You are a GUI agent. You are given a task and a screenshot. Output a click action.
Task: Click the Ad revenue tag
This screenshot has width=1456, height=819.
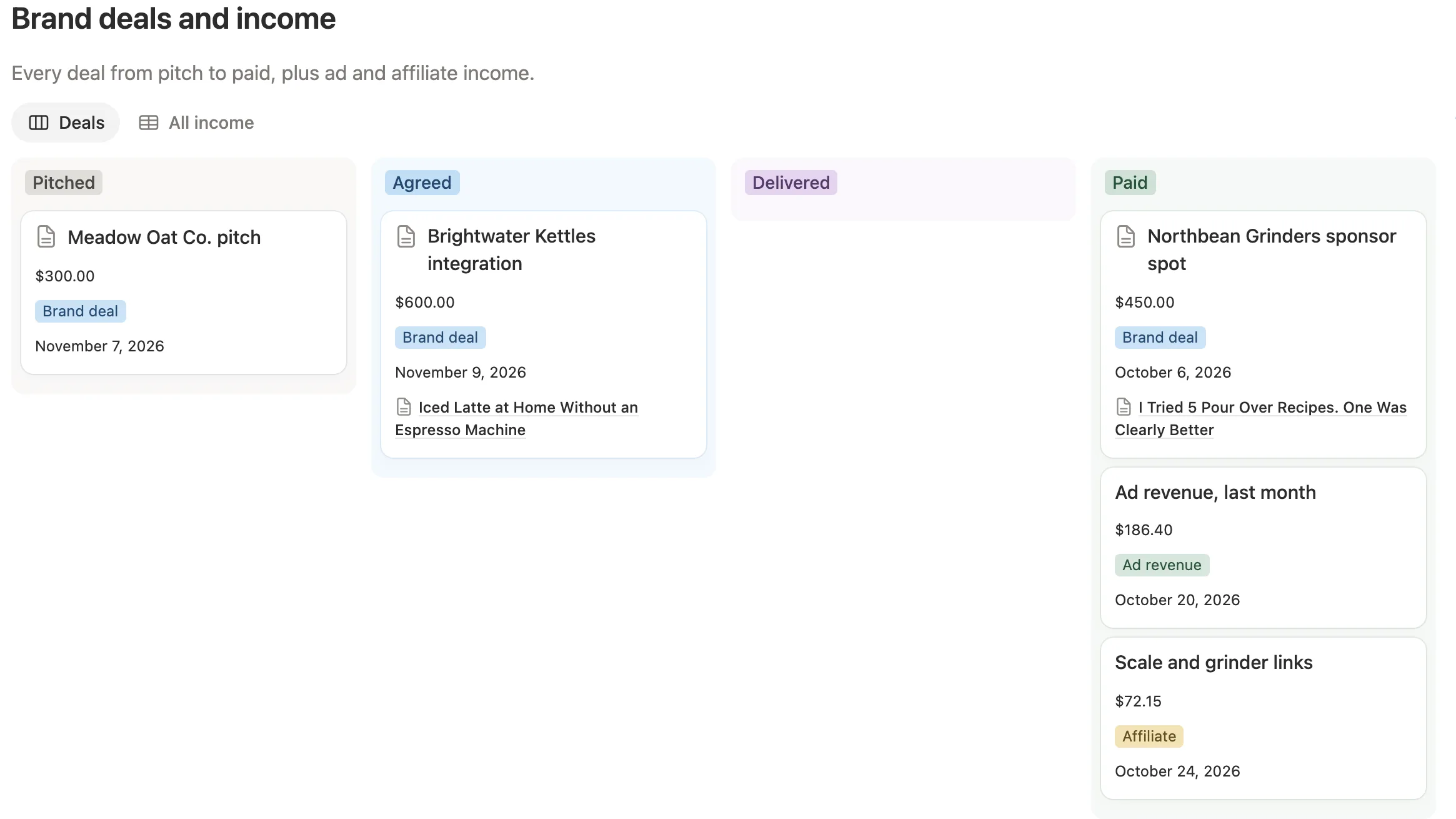tap(1162, 565)
